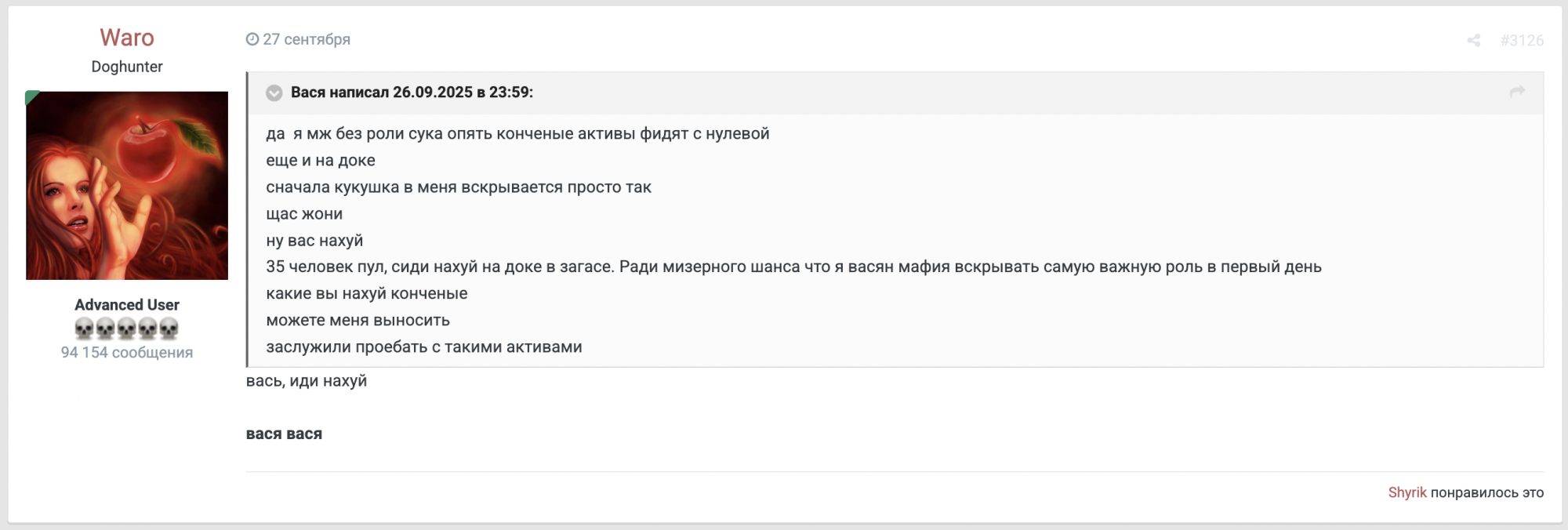Click the "Advanced User" group label
The height and width of the screenshot is (530, 1568).
(127, 305)
